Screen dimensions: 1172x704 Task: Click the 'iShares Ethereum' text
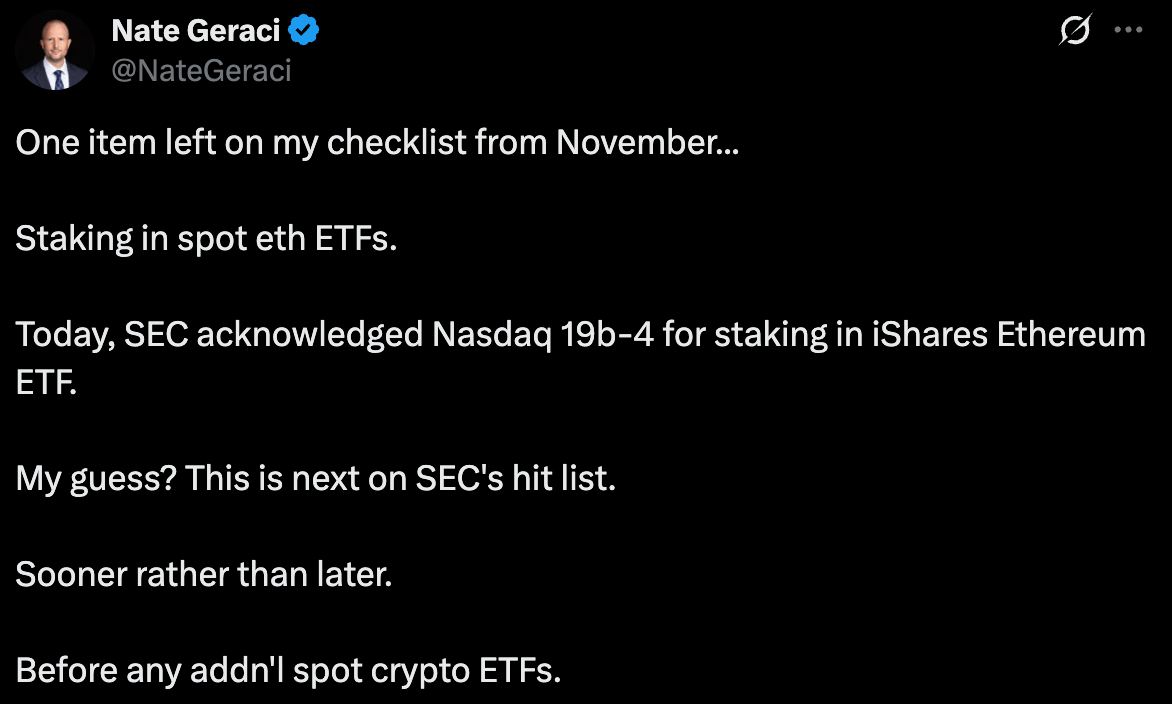tap(1009, 334)
